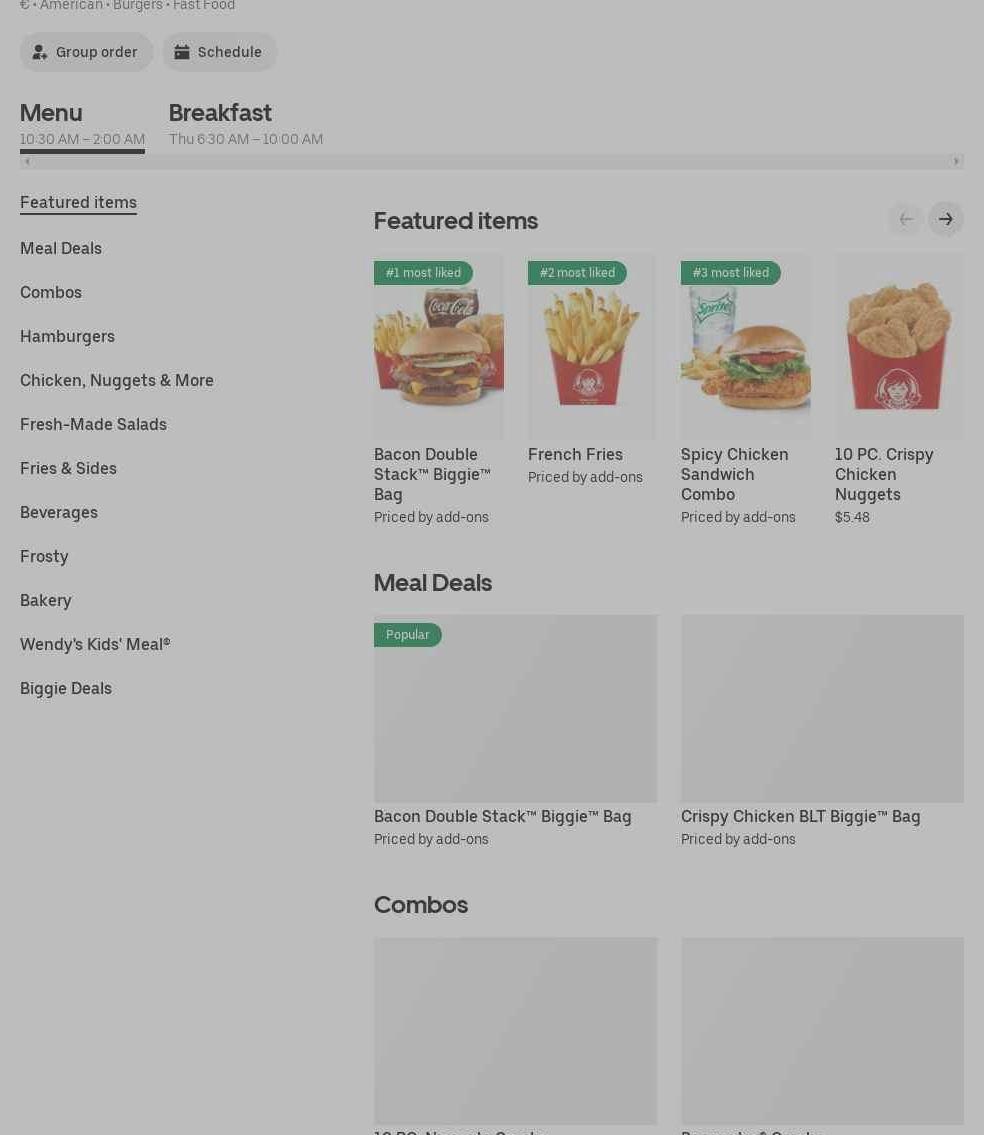Click the Schedule calendar icon
This screenshot has width=984, height=1135.
pyautogui.click(x=182, y=52)
